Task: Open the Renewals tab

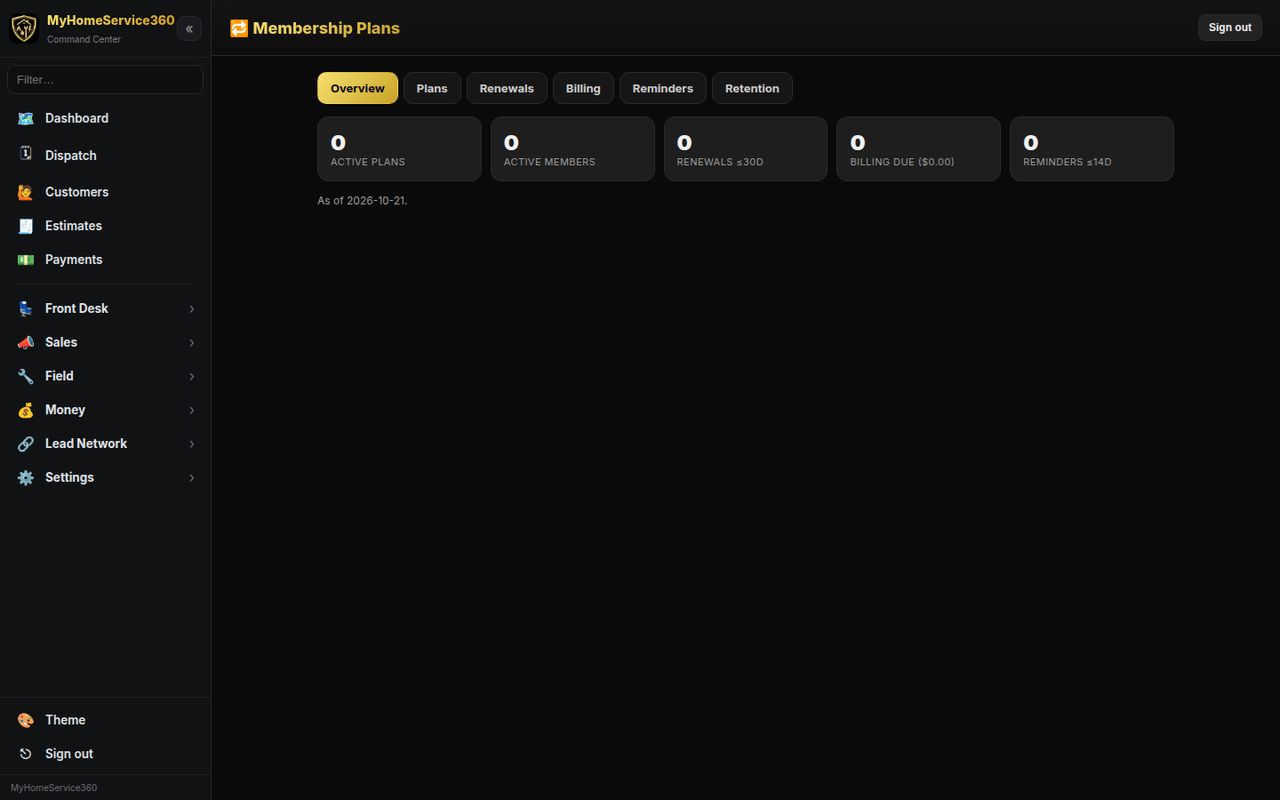Action: [507, 88]
